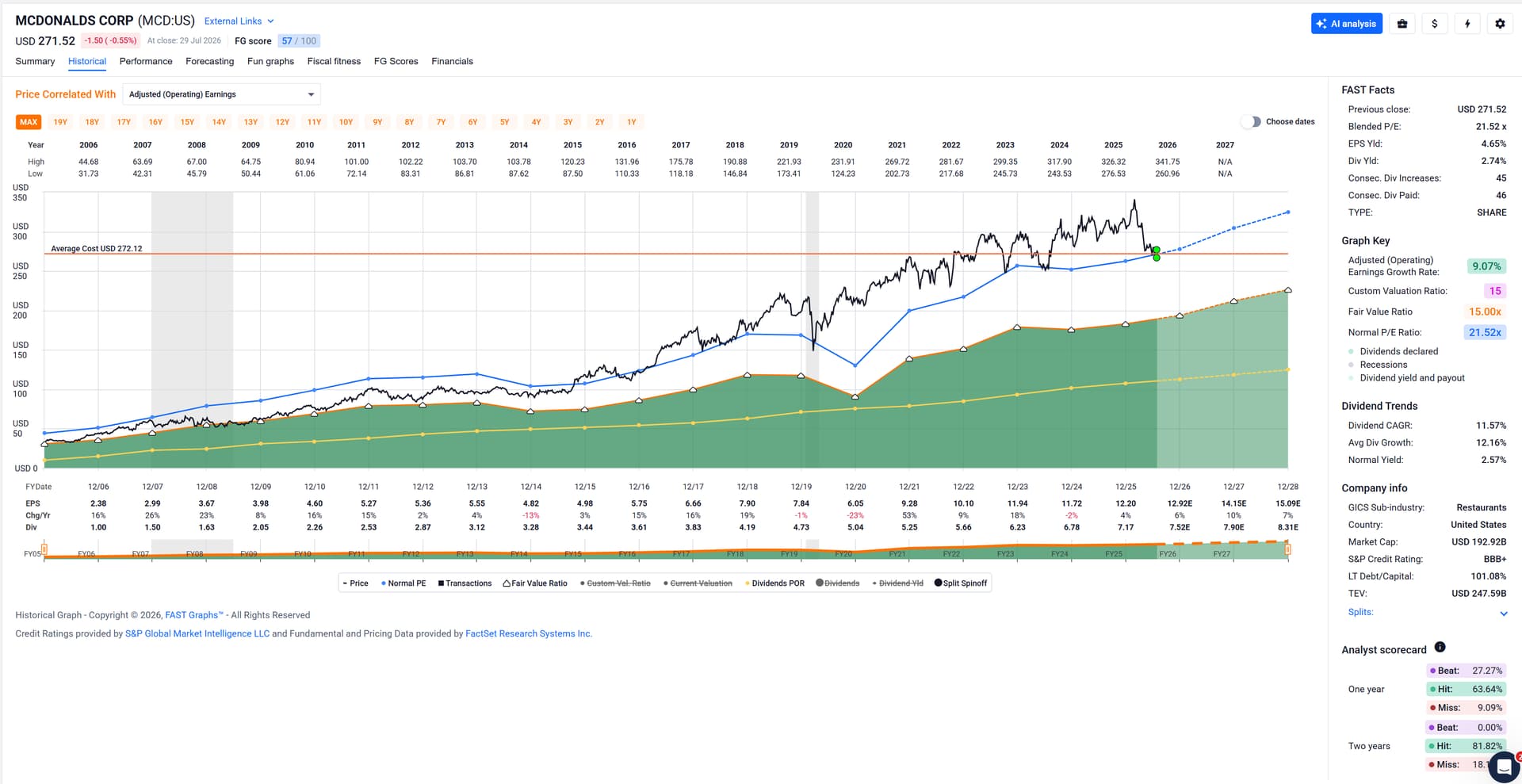Click the Normal P/E Ratio 21.52x value
The width and height of the screenshot is (1522, 784).
1485,332
